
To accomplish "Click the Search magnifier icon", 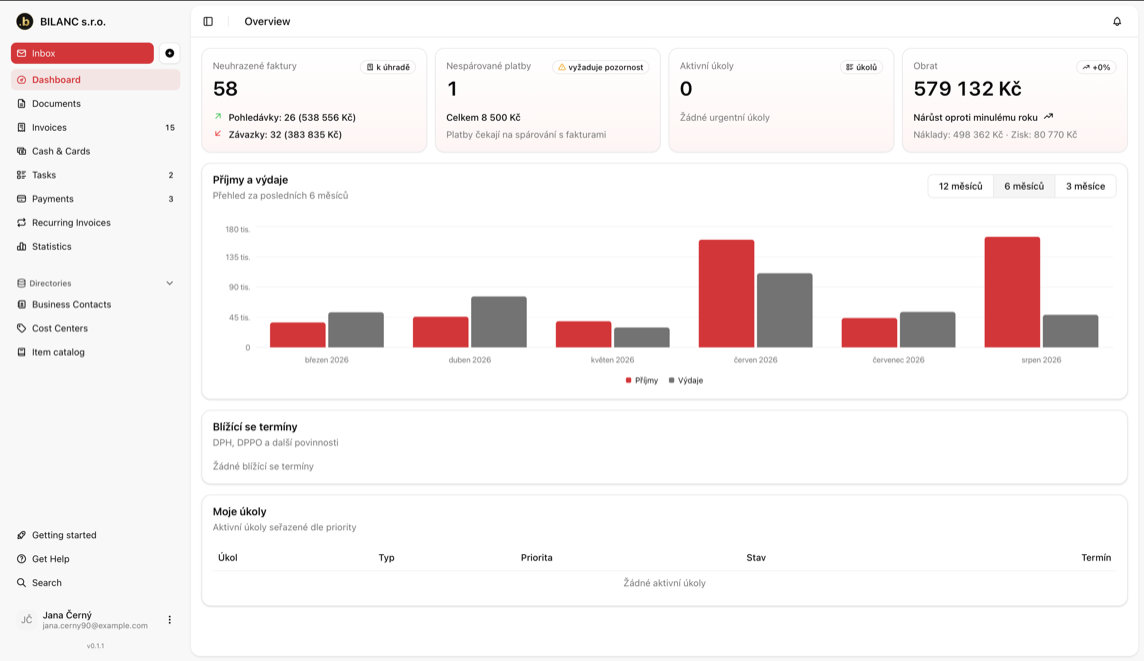I will (x=21, y=583).
